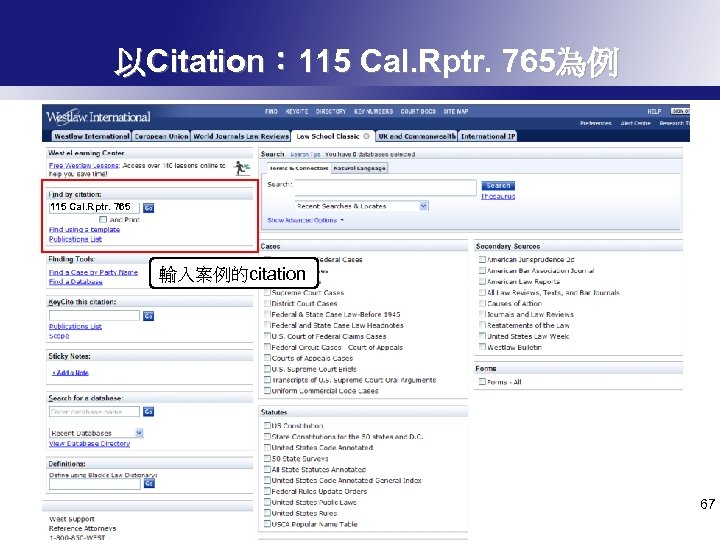Open Free Westlaw Lessons link
This screenshot has height=540, width=720.
point(84,165)
